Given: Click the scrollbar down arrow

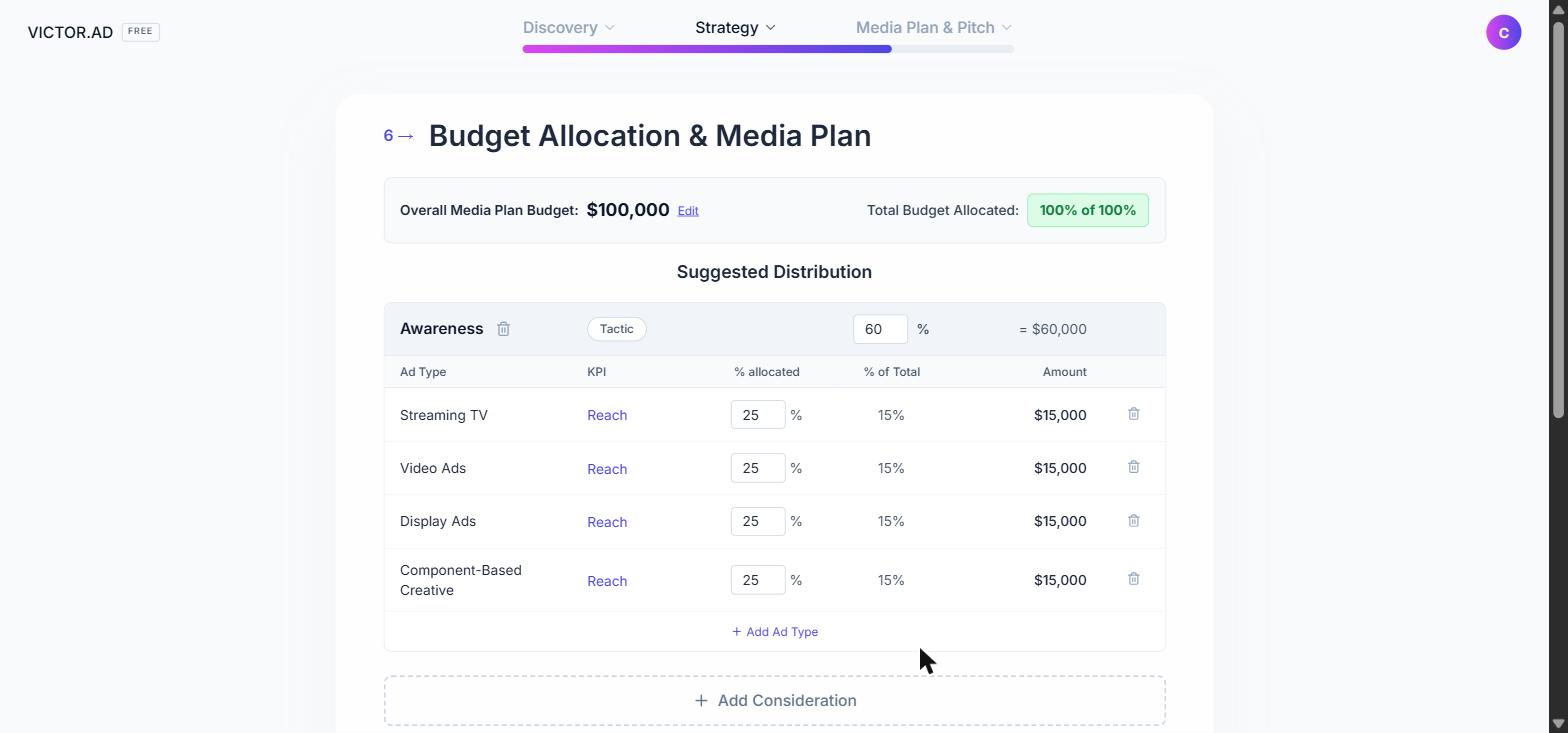Looking at the screenshot, I should (x=1558, y=724).
